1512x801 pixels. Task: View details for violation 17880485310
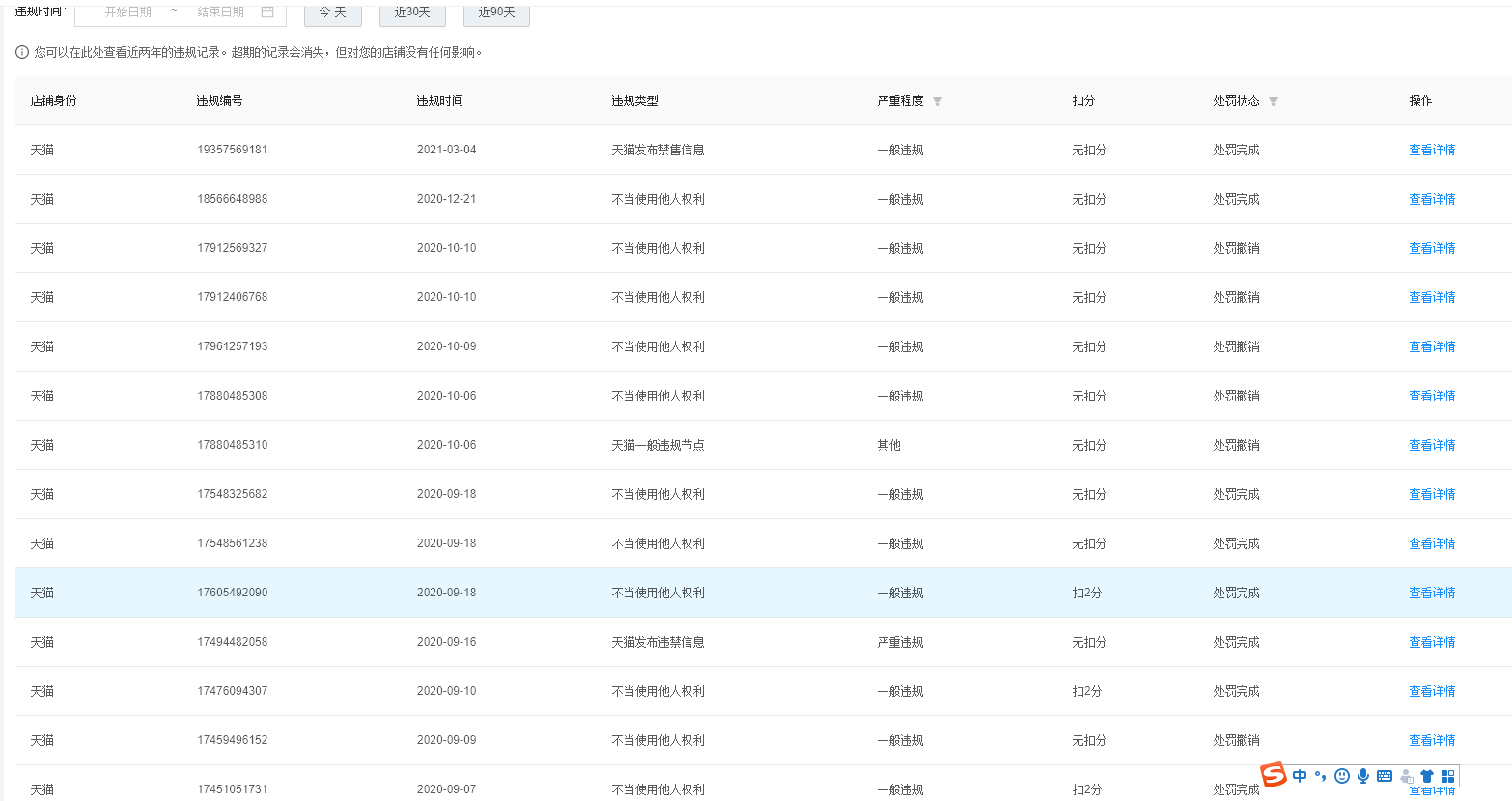click(x=1432, y=445)
